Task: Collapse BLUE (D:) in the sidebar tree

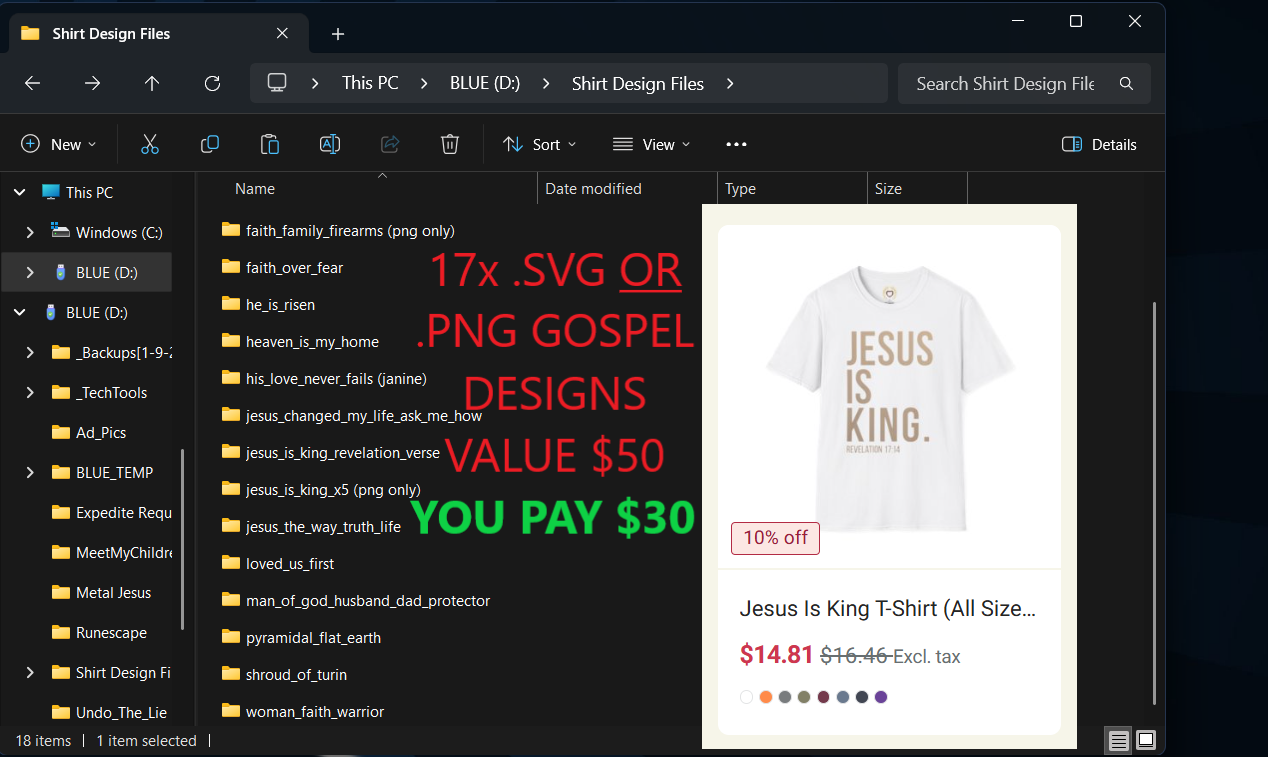Action: 19,312
